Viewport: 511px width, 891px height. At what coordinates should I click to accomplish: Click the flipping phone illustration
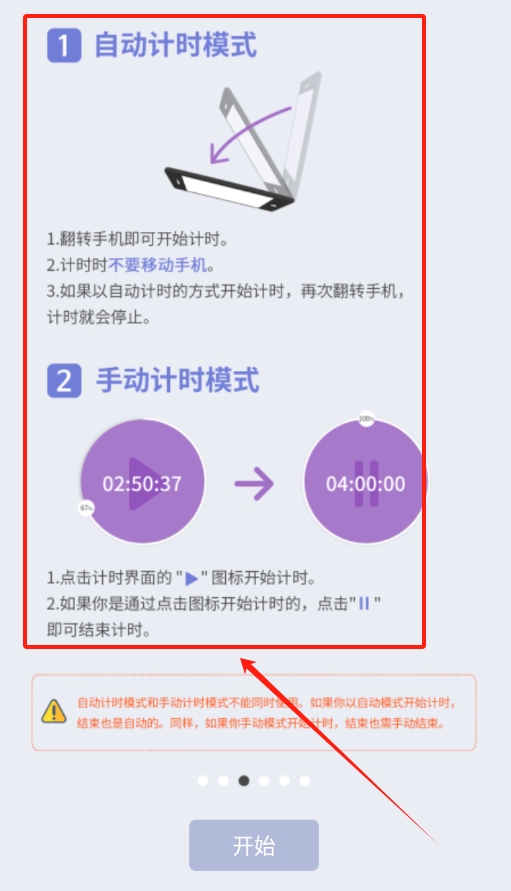244,142
